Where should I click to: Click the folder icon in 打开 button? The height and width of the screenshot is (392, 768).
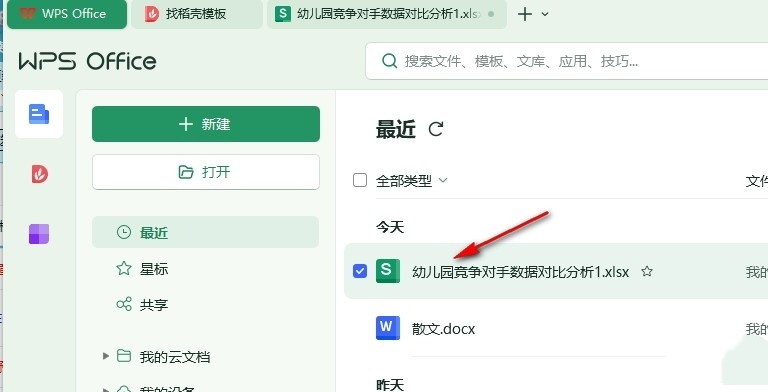pyautogui.click(x=186, y=172)
